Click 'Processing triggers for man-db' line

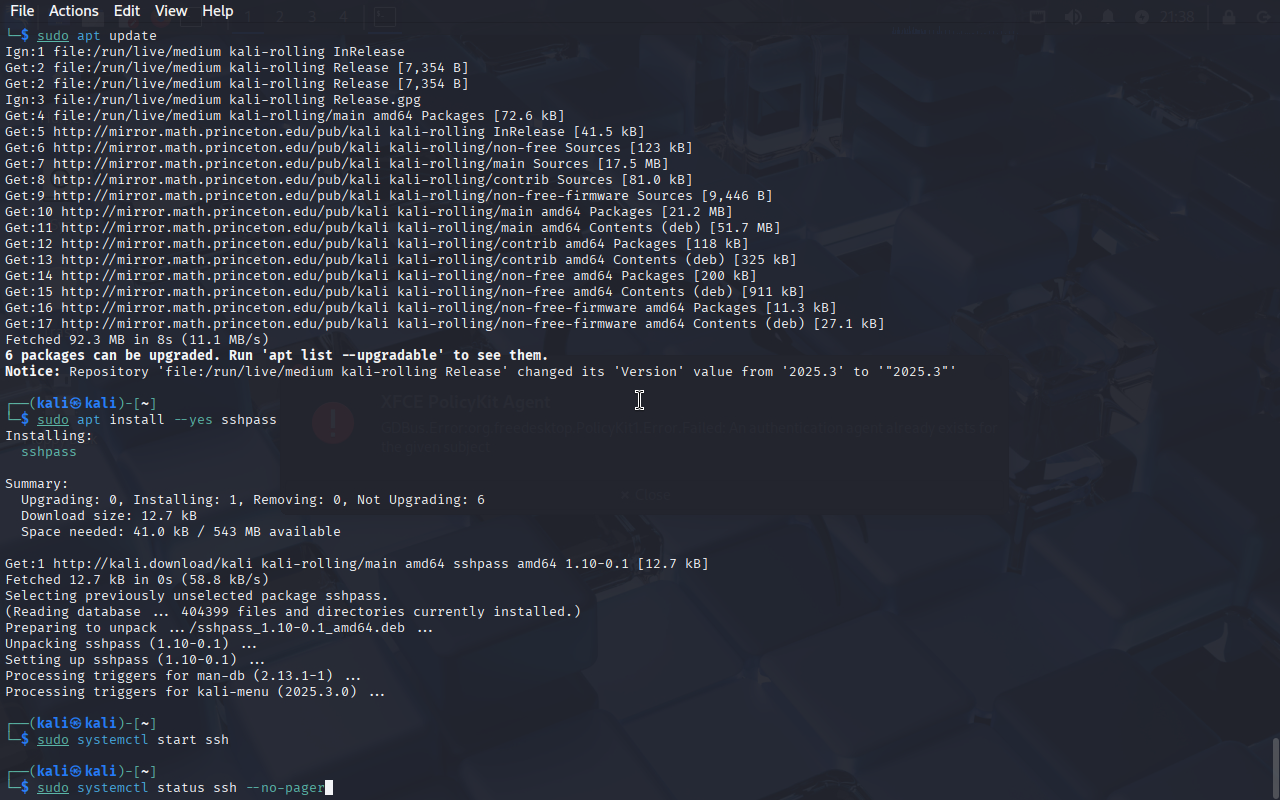pos(183,676)
